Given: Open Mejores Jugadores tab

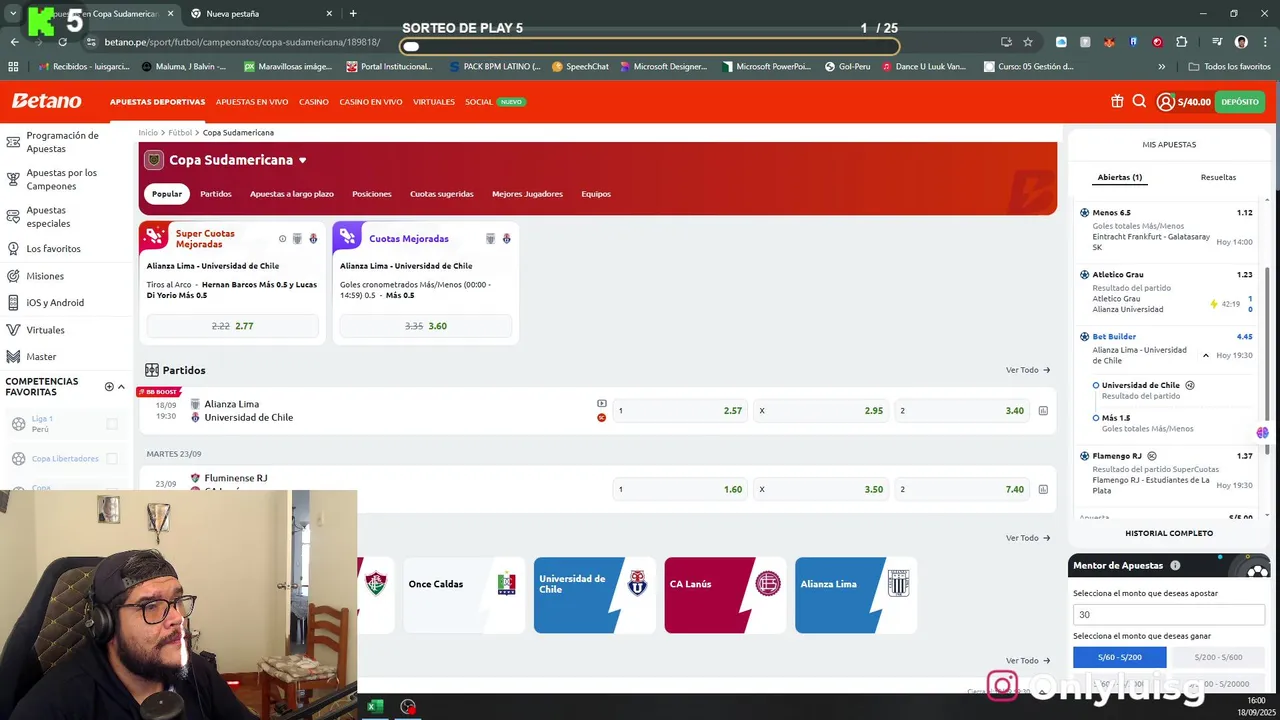Looking at the screenshot, I should [527, 194].
